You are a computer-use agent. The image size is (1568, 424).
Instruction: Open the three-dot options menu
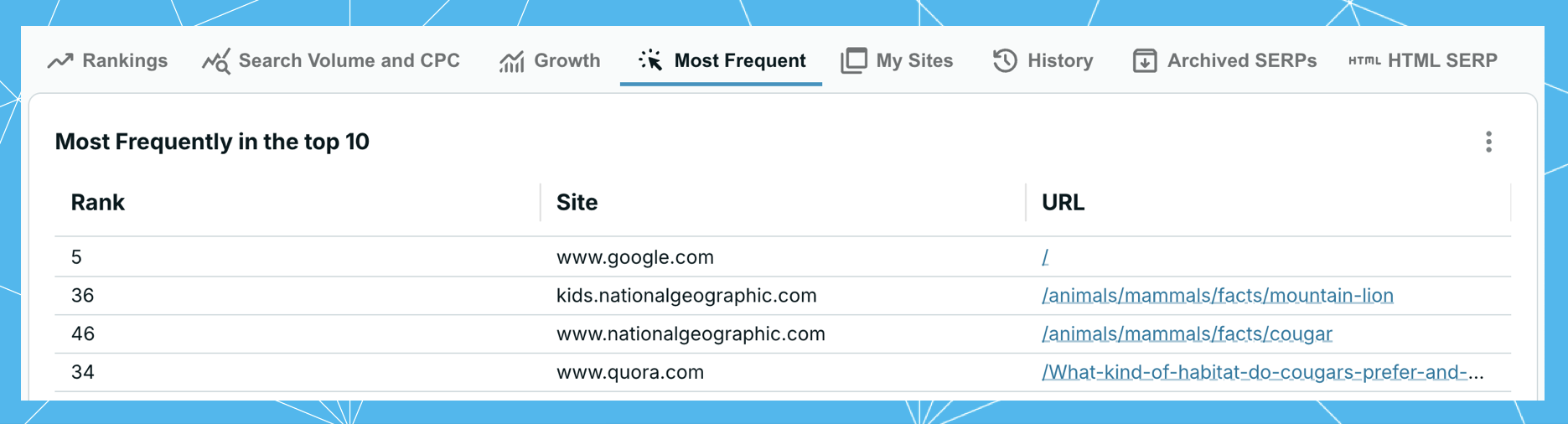(1488, 142)
